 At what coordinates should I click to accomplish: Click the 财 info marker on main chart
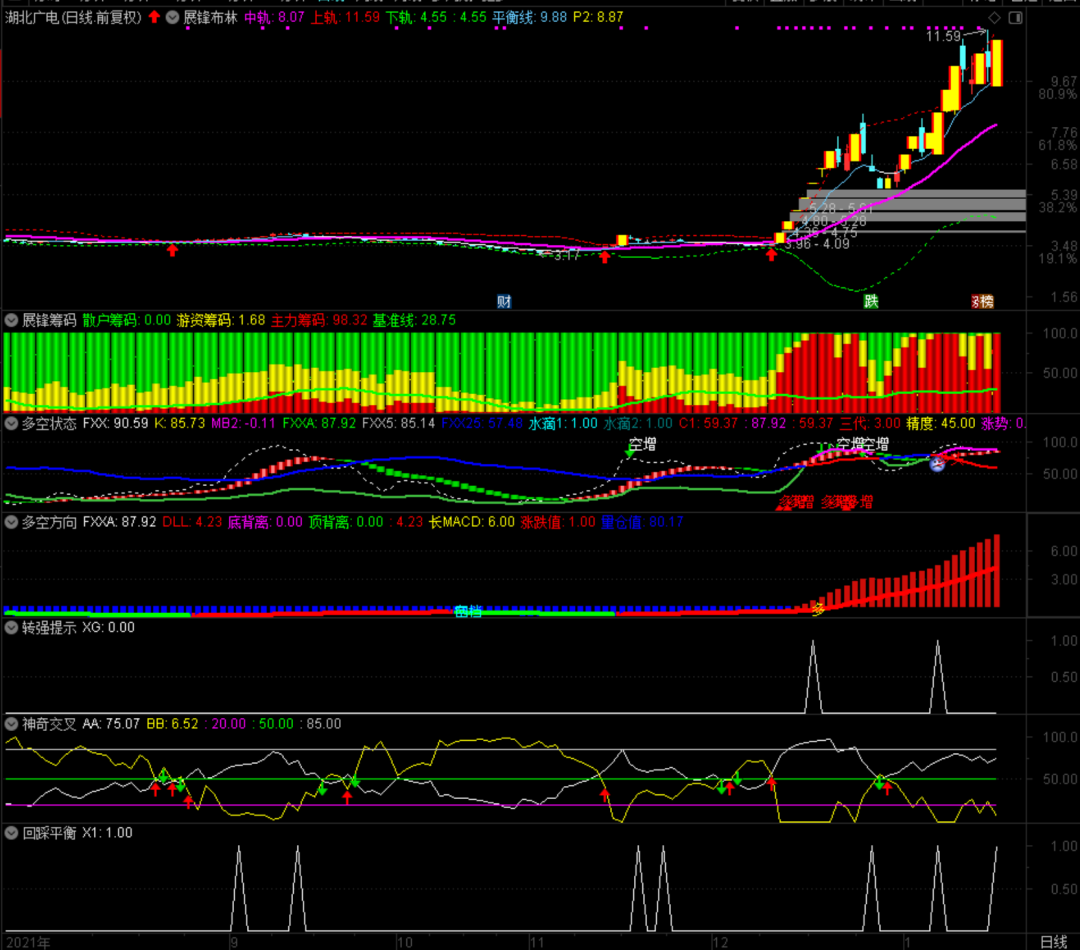click(x=505, y=300)
